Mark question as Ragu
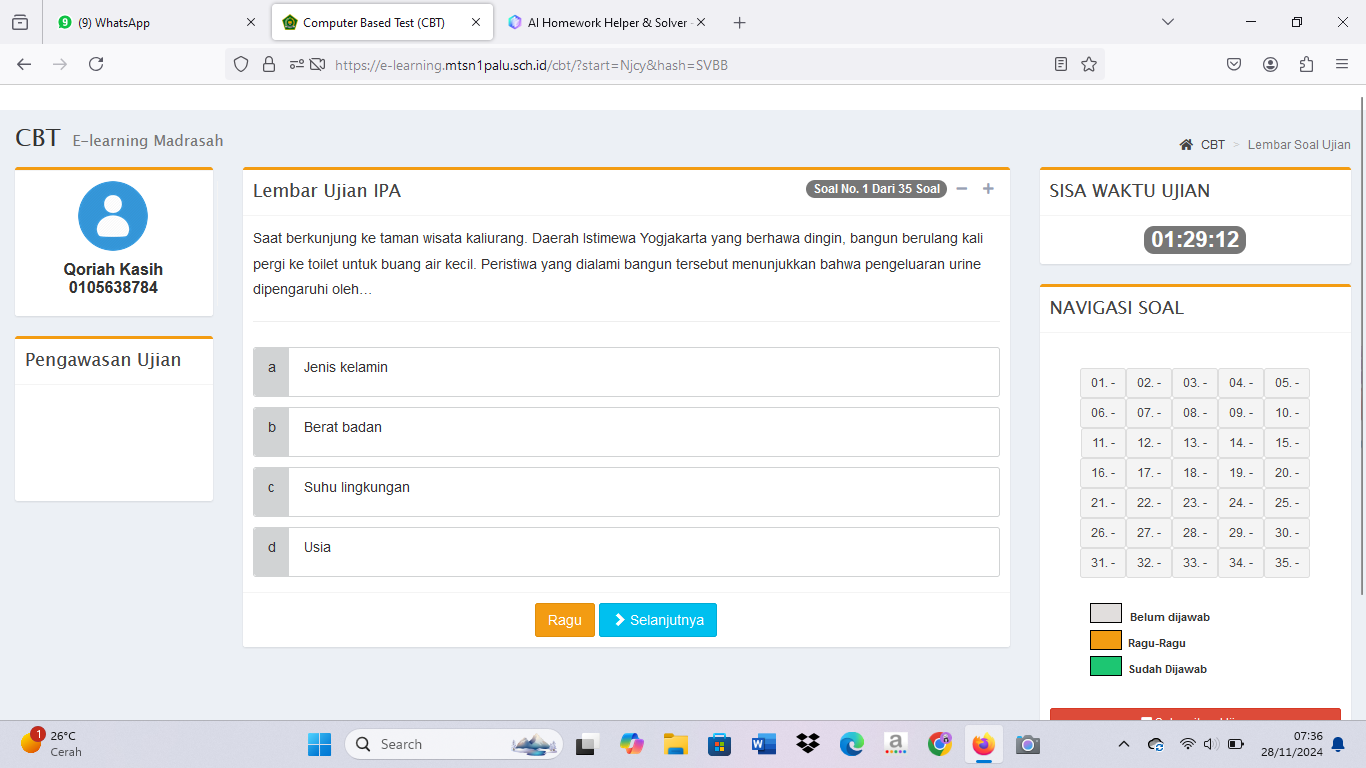The width and height of the screenshot is (1366, 768). tap(565, 620)
